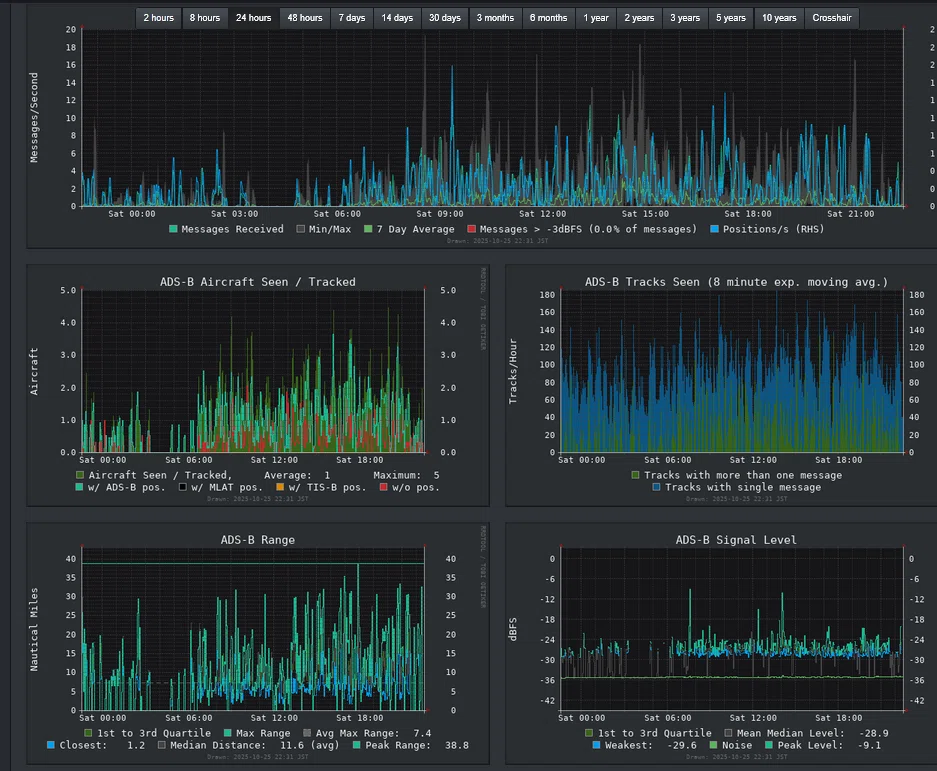The height and width of the screenshot is (771, 937).
Task: Switch to 7 days range
Action: [x=351, y=18]
